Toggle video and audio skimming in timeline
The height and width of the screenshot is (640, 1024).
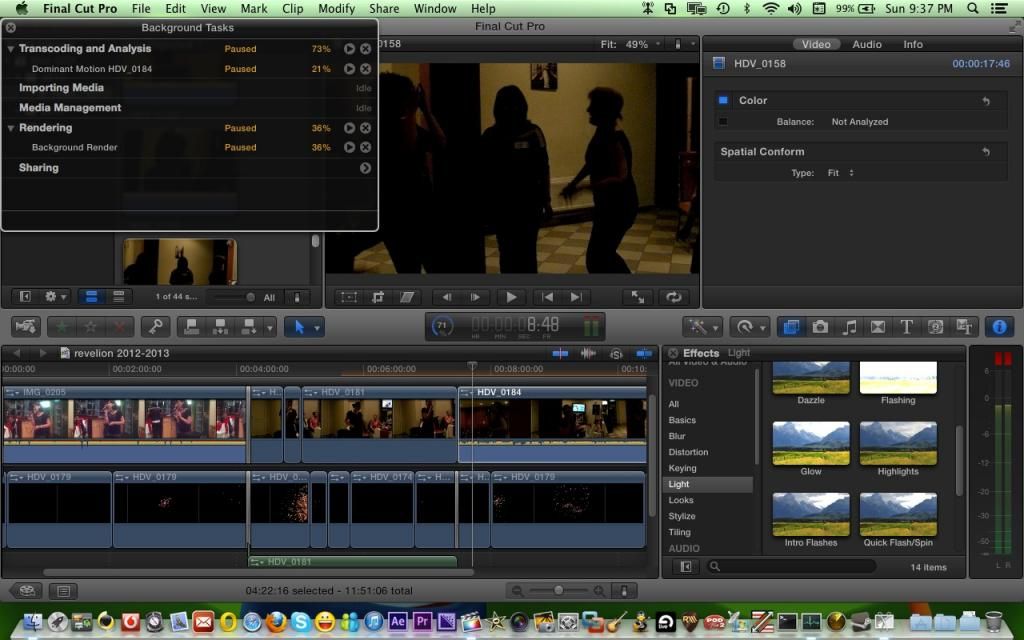(x=560, y=353)
